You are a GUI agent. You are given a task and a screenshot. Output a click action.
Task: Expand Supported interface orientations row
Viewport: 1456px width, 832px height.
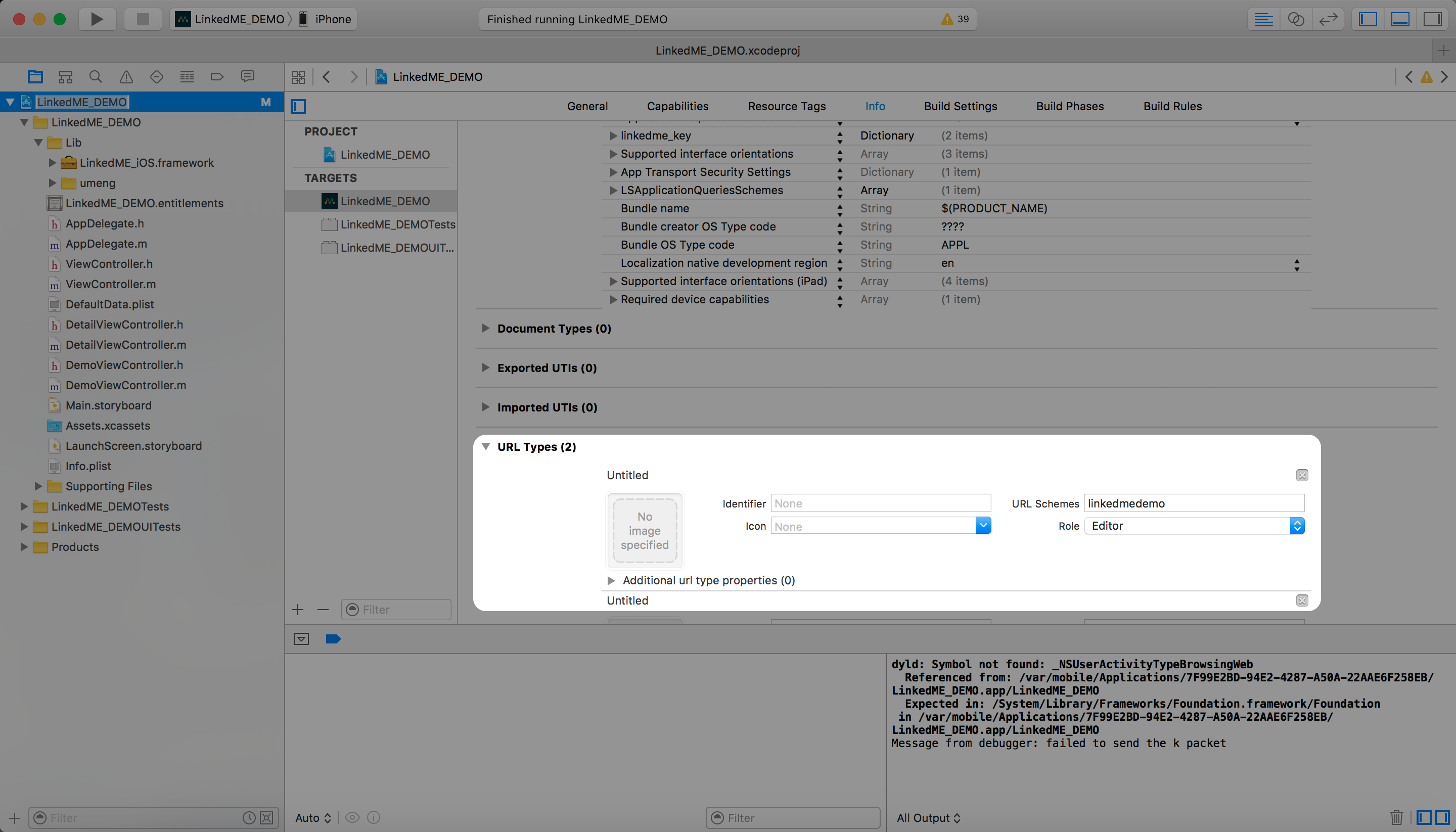coord(613,154)
